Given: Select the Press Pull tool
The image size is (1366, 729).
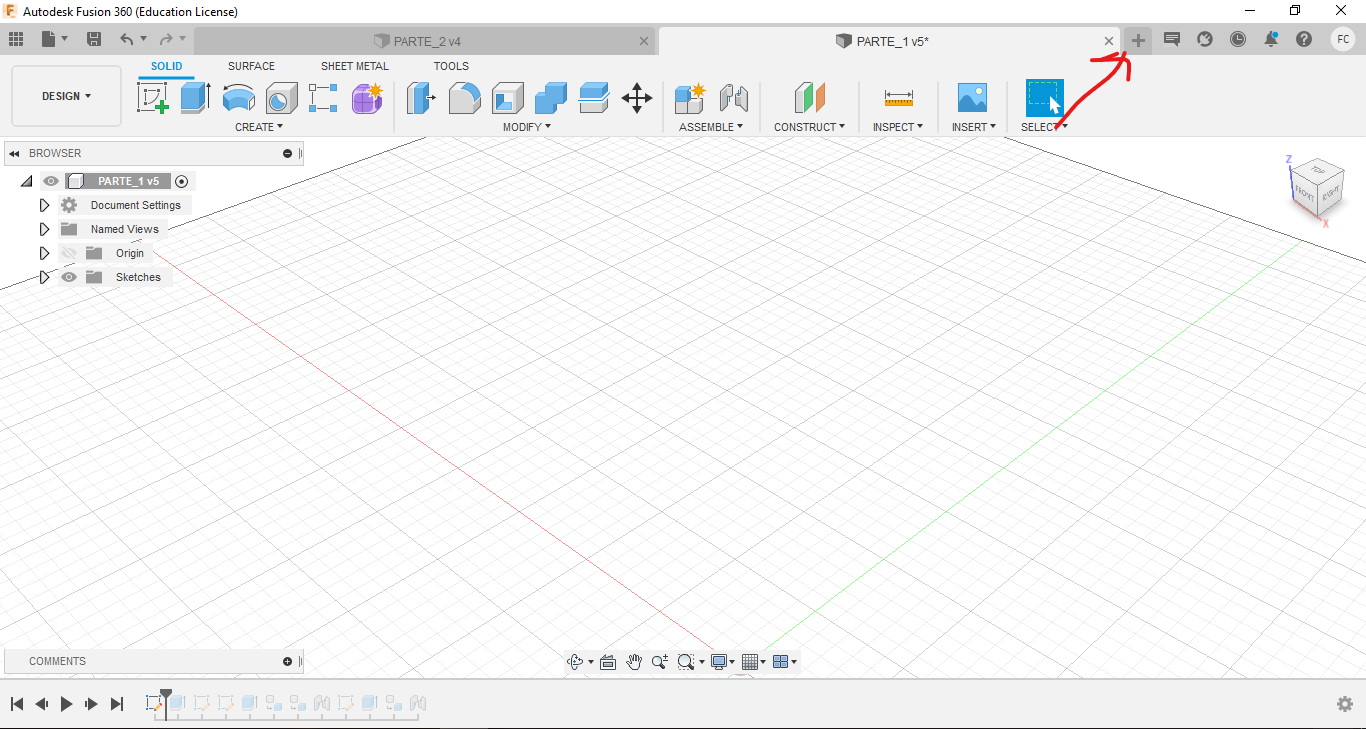Looking at the screenshot, I should (x=421, y=98).
